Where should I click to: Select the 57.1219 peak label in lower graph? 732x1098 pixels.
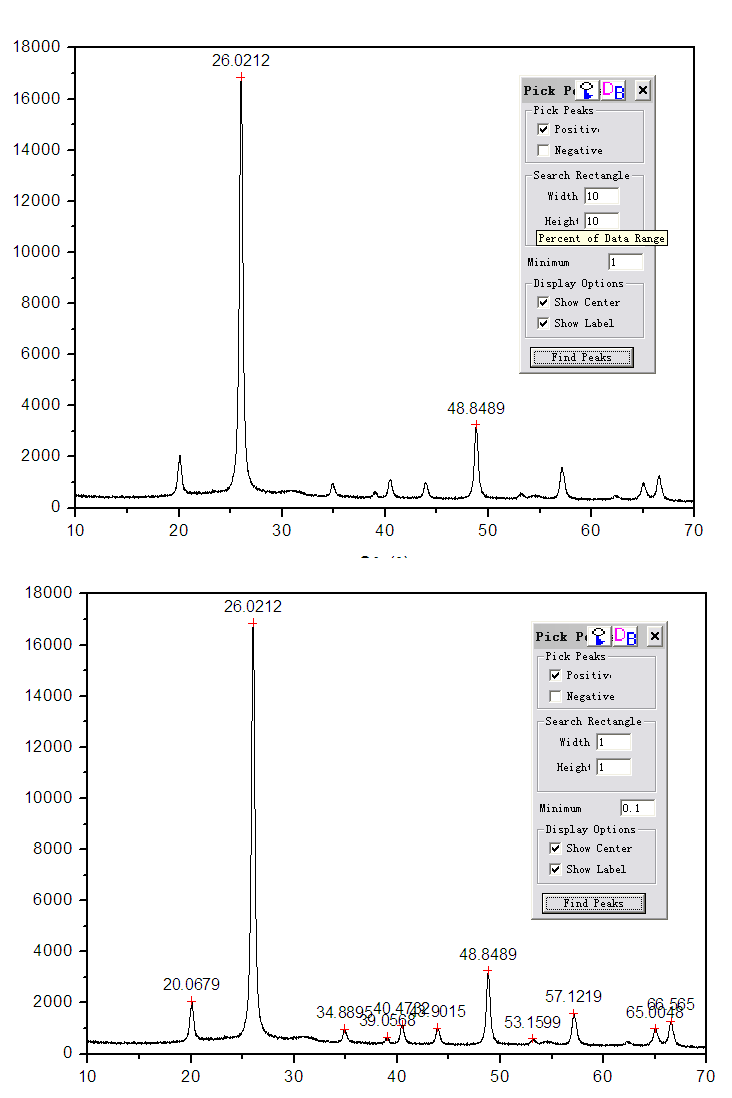[574, 996]
